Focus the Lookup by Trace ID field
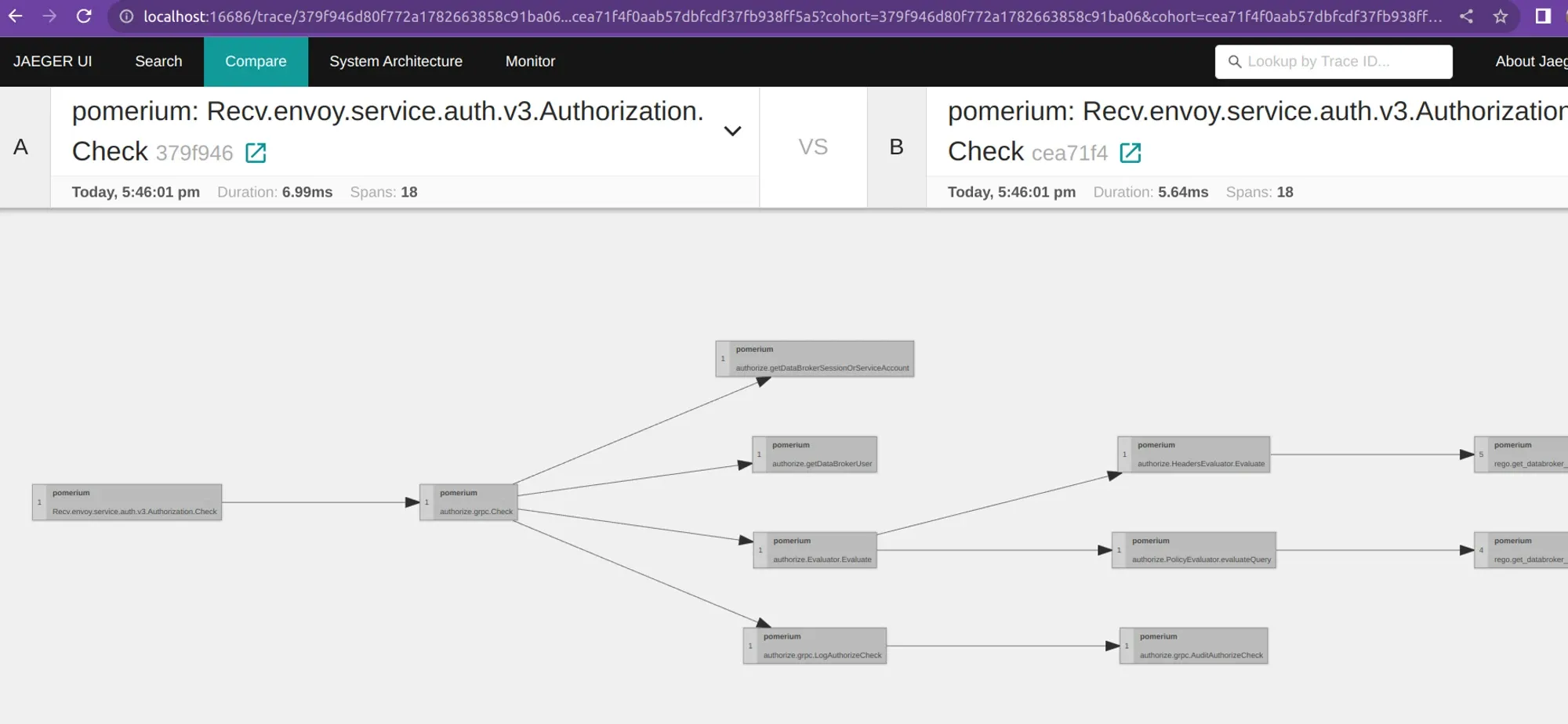This screenshot has height=724, width=1568. pos(1334,62)
